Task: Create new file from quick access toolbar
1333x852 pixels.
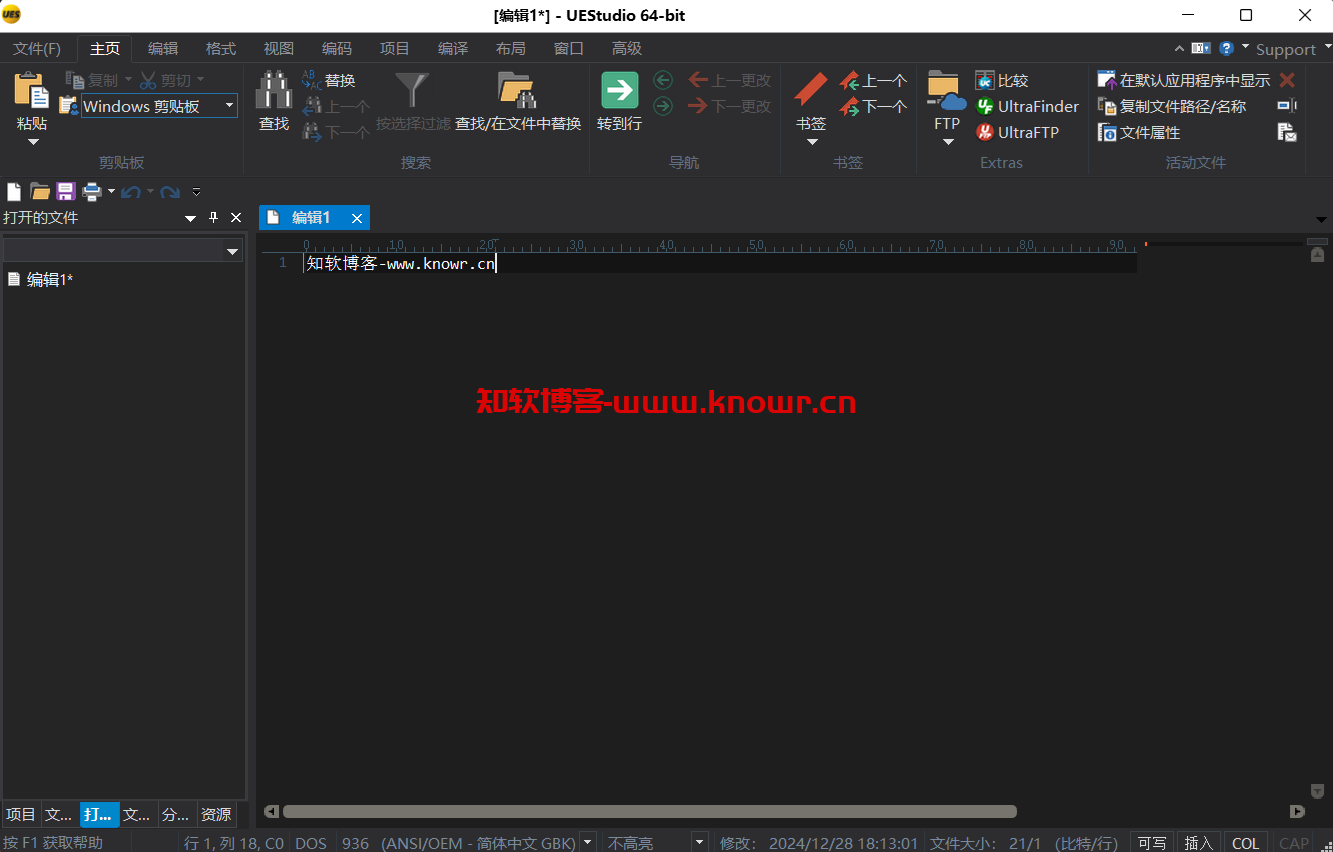Action: (x=14, y=191)
